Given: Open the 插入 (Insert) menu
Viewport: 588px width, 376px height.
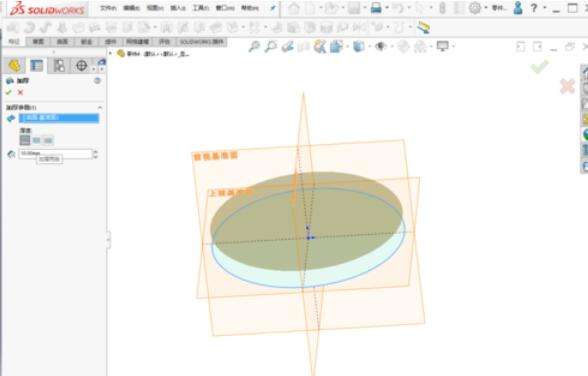Looking at the screenshot, I should click(178, 8).
